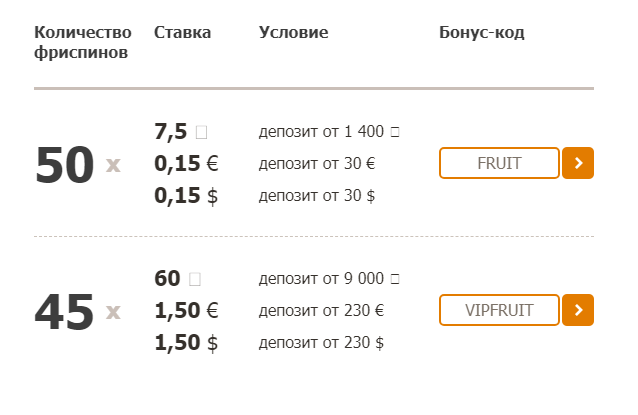Click the Условие column header
The height and width of the screenshot is (415, 638).
pyautogui.click(x=293, y=33)
